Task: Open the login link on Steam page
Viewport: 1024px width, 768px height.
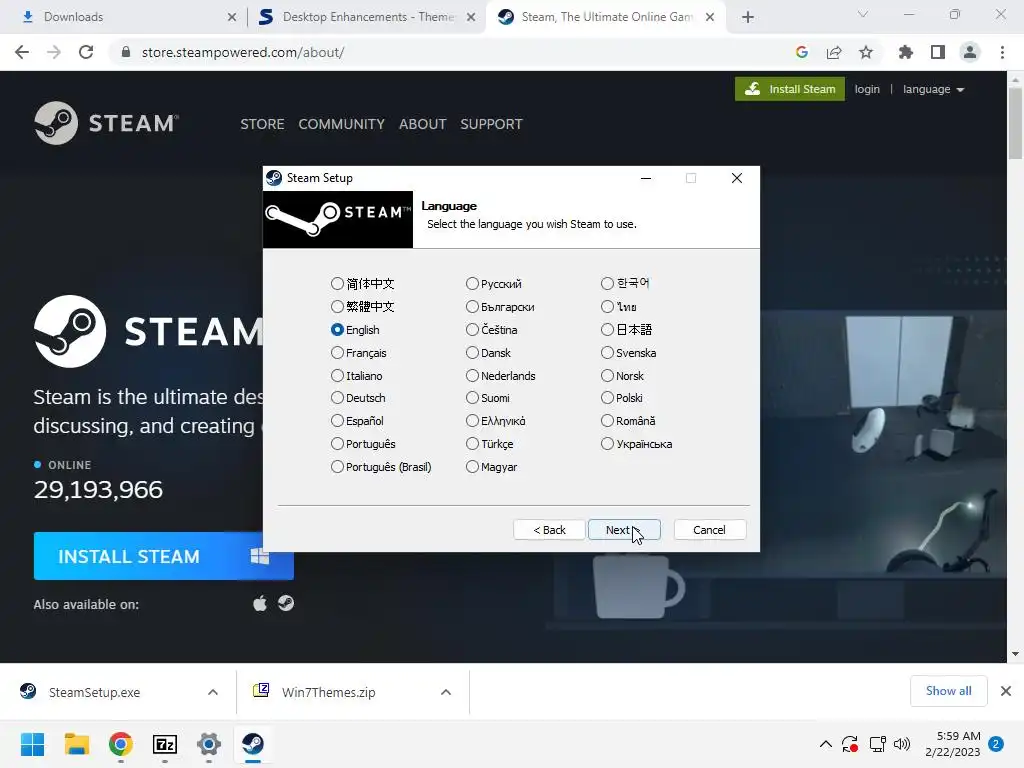Action: pyautogui.click(x=867, y=89)
